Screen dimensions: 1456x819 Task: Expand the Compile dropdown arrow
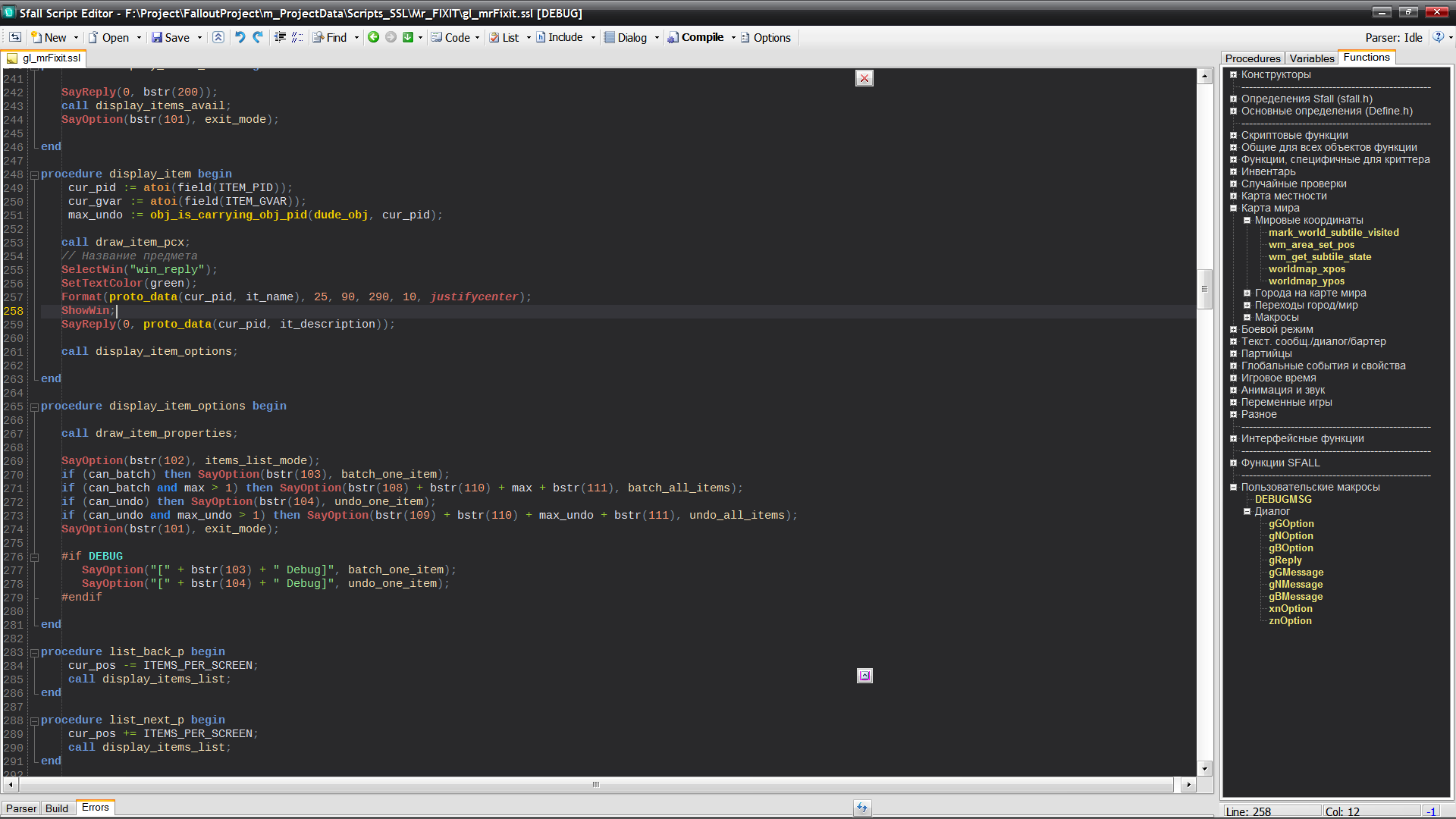[x=733, y=37]
